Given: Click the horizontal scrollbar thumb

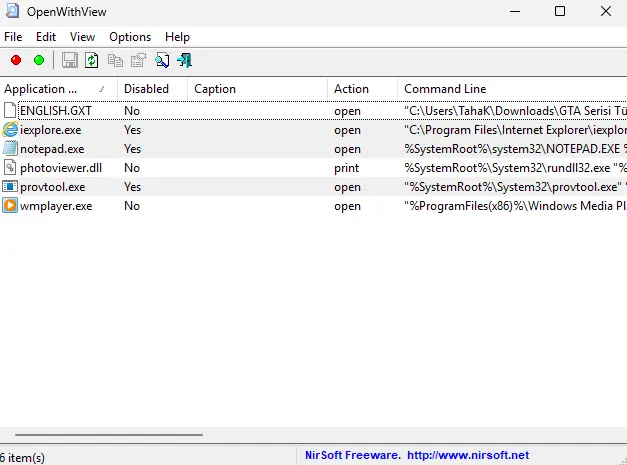Looking at the screenshot, I should point(109,434).
